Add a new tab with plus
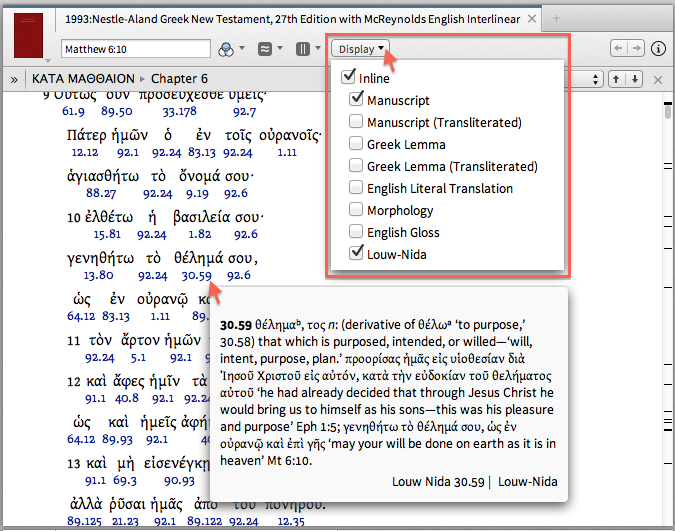The image size is (675, 531). click(556, 18)
